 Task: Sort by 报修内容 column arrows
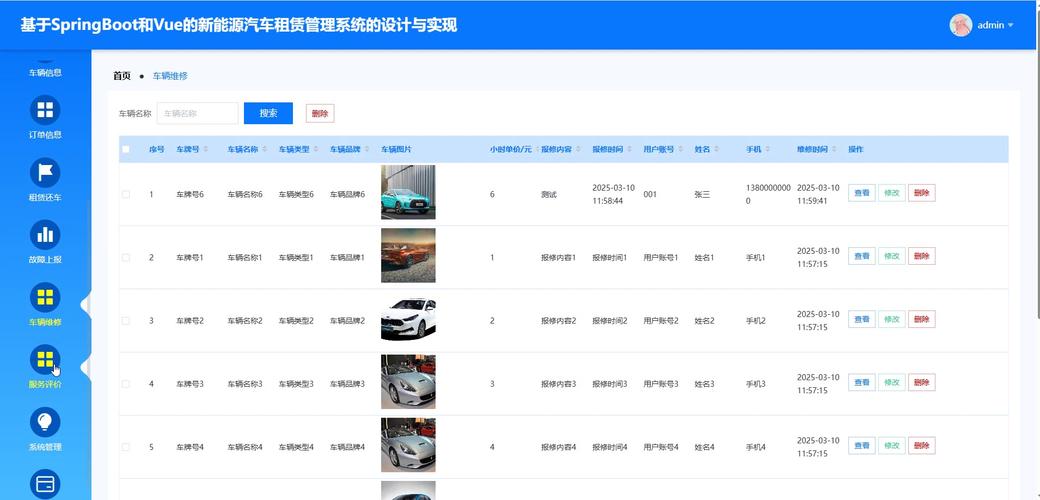coord(578,150)
